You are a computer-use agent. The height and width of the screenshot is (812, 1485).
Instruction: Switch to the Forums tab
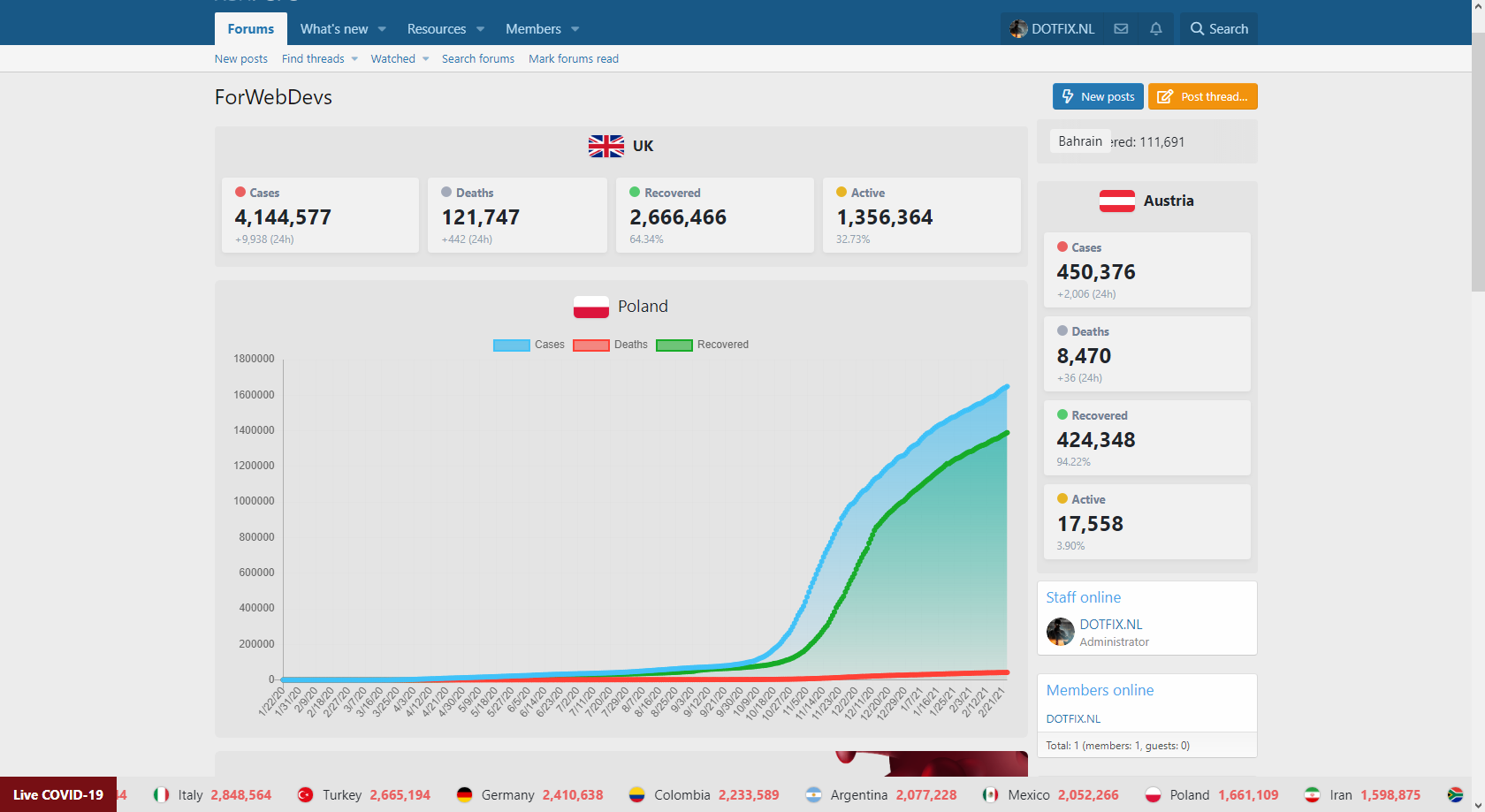coord(250,29)
